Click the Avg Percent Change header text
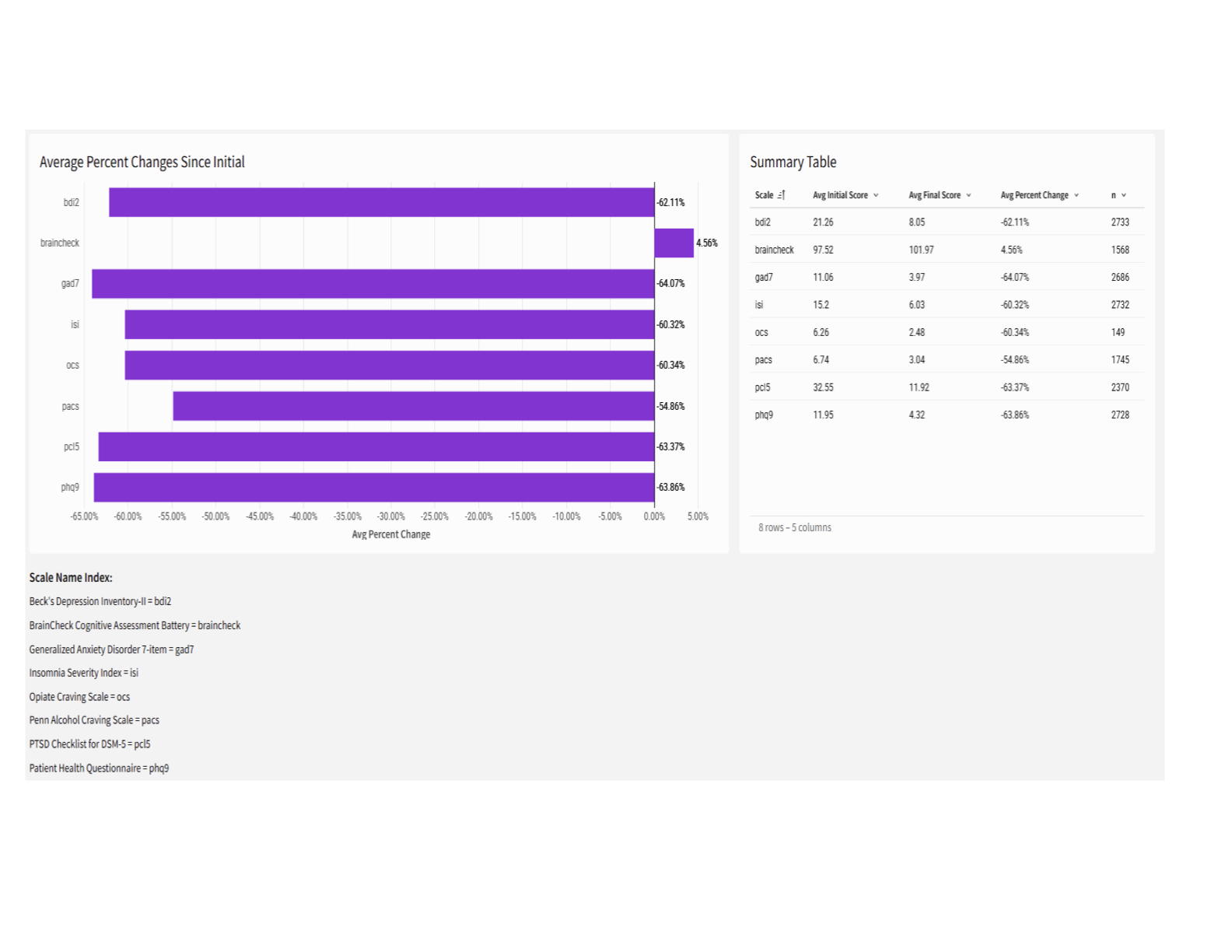Viewport: 1232px width, 952px height. 1034,195
